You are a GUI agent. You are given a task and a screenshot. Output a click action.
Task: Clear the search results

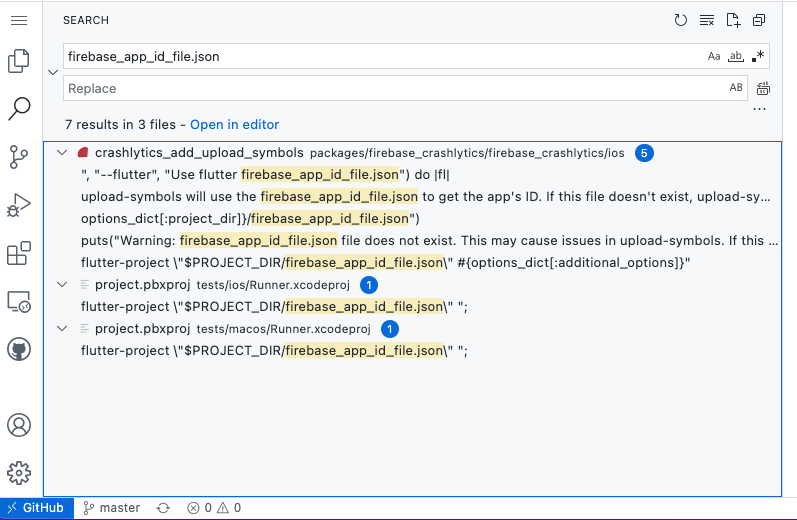(707, 20)
